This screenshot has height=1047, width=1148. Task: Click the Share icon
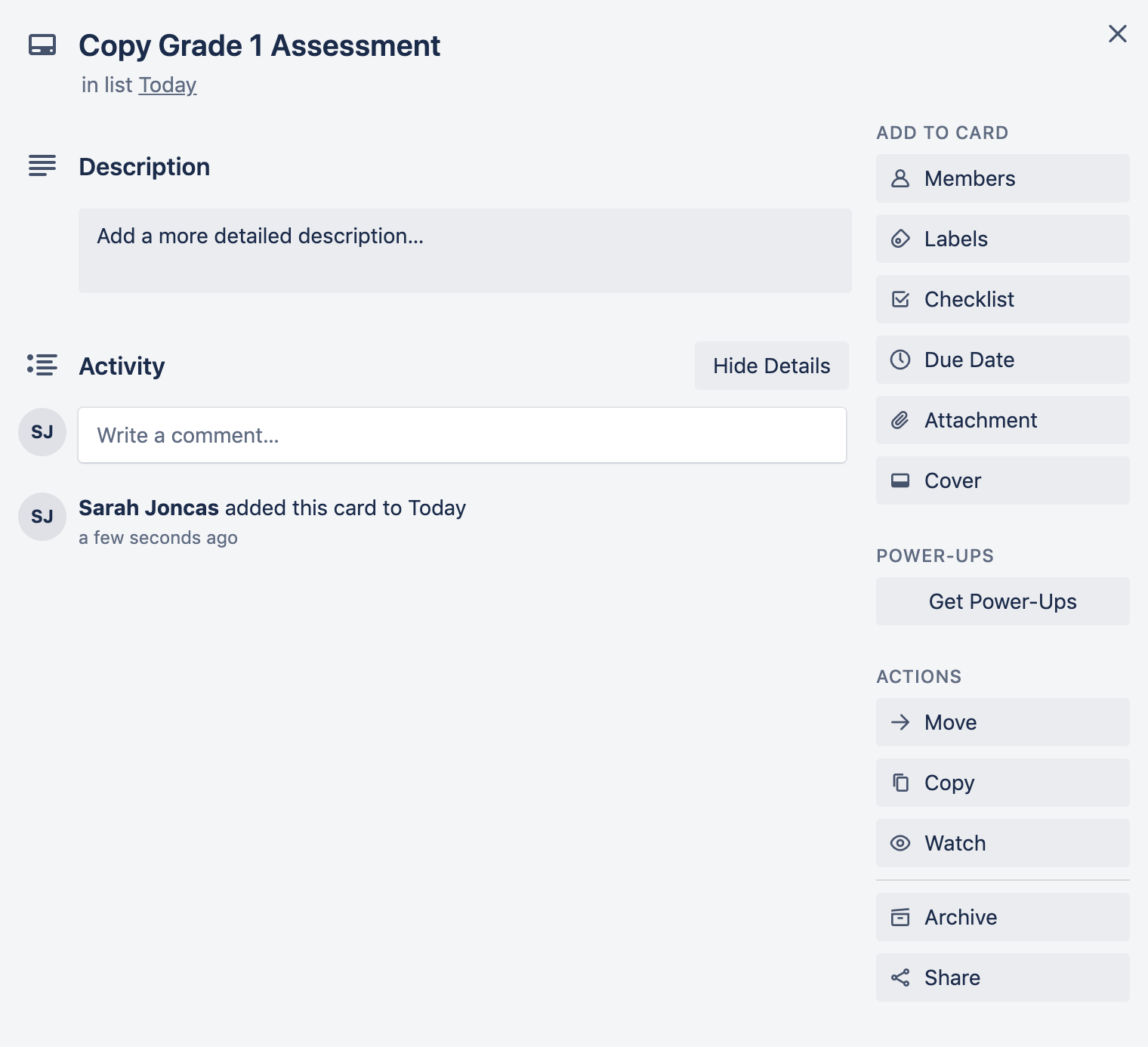click(x=900, y=978)
